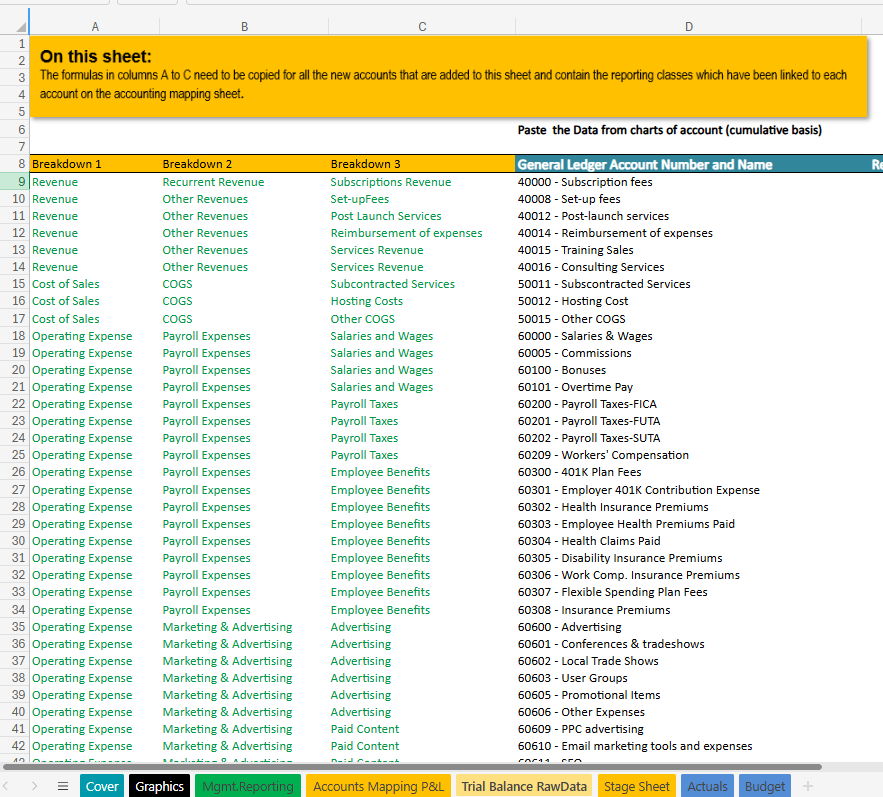
Task: Open the Trial Balance RawData tab
Action: [x=524, y=786]
